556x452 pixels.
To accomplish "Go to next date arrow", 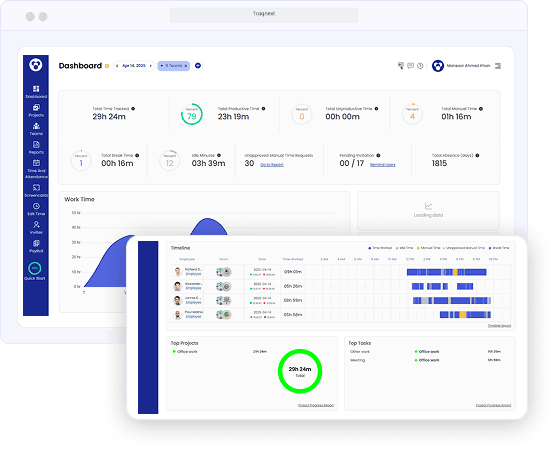I will pos(151,66).
